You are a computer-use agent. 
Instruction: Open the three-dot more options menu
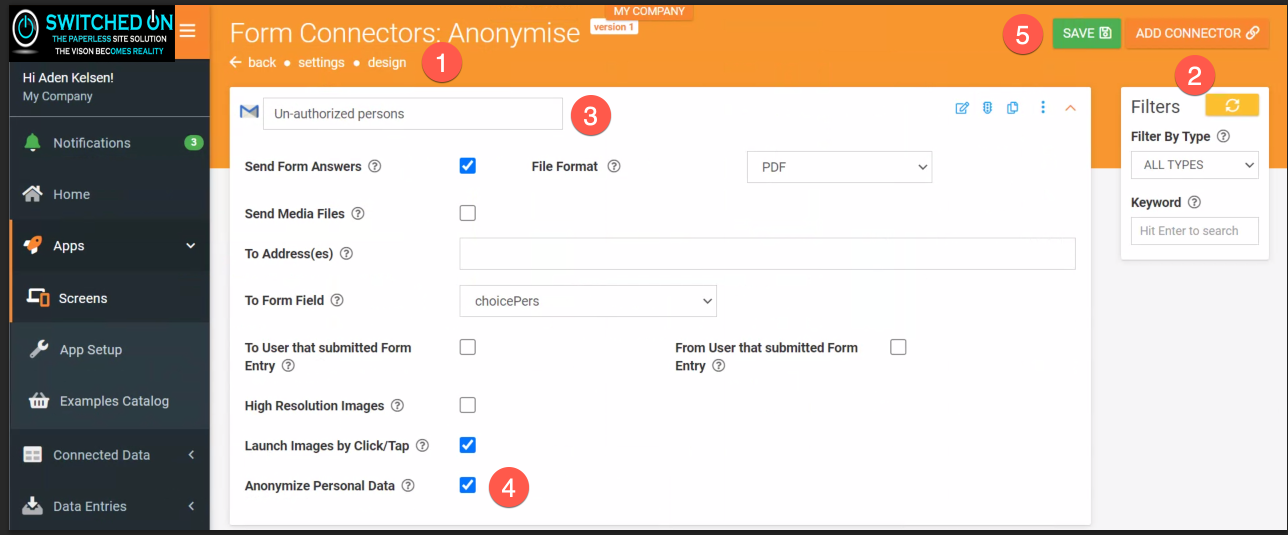[1043, 108]
